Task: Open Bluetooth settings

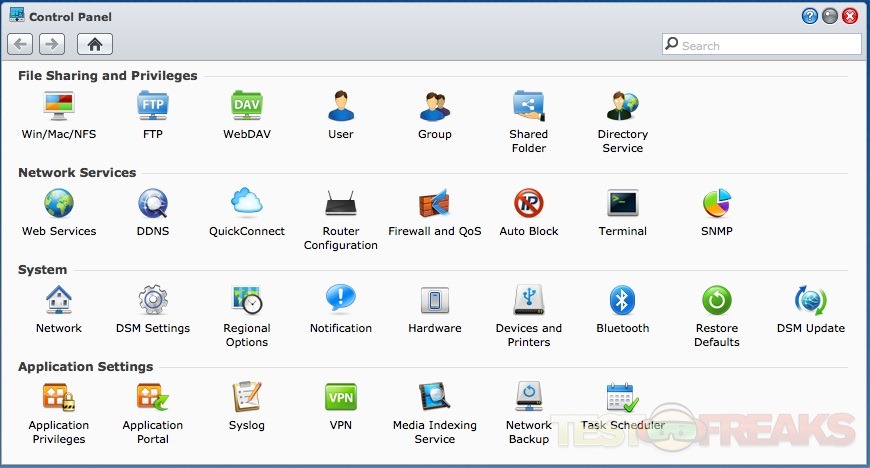Action: [x=622, y=300]
